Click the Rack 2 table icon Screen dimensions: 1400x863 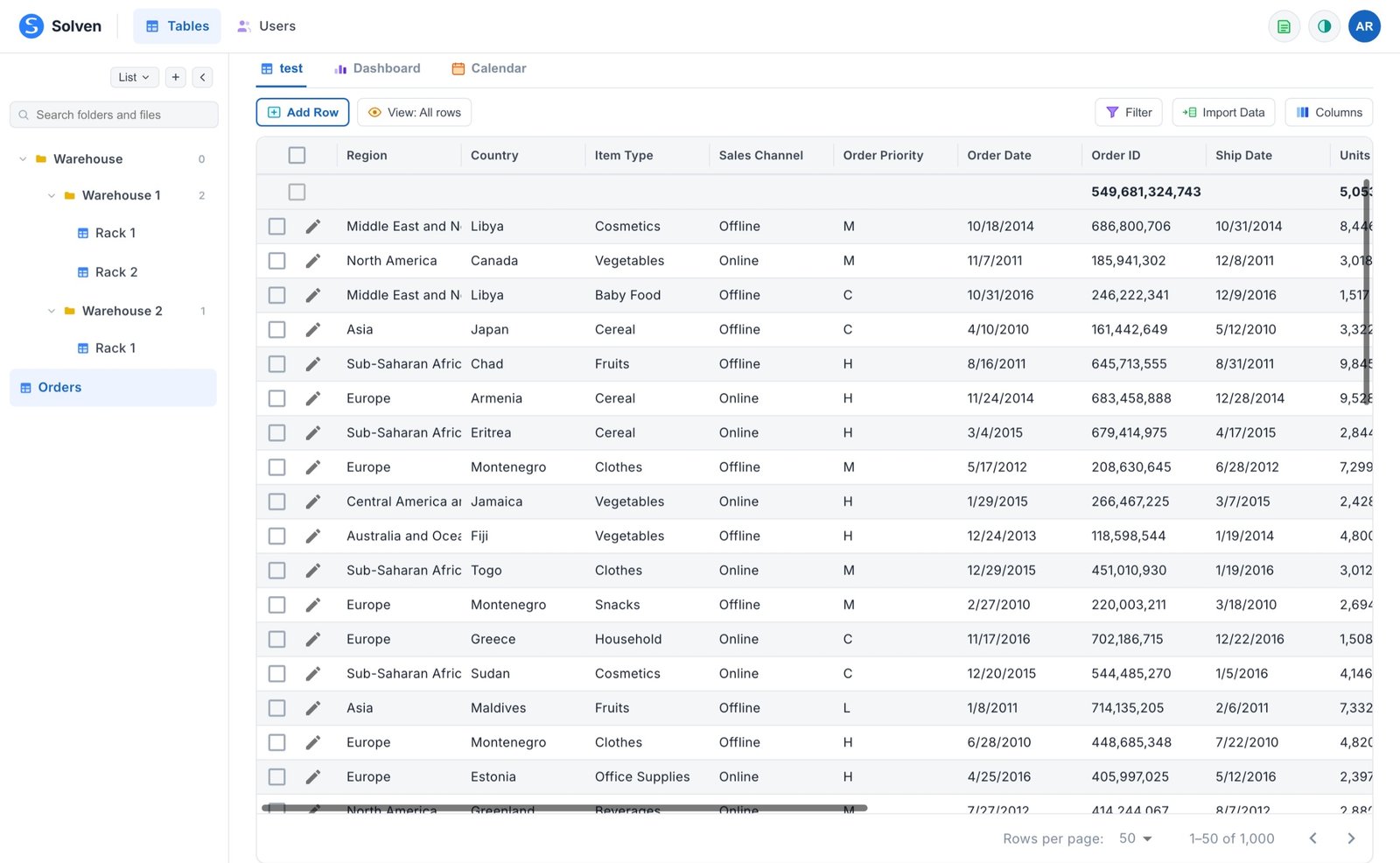[83, 272]
